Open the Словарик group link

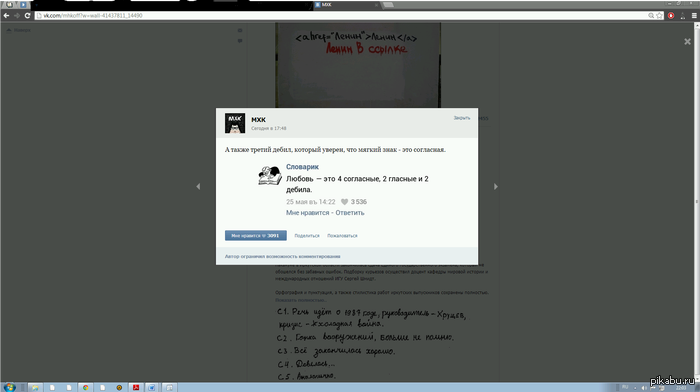(x=302, y=167)
